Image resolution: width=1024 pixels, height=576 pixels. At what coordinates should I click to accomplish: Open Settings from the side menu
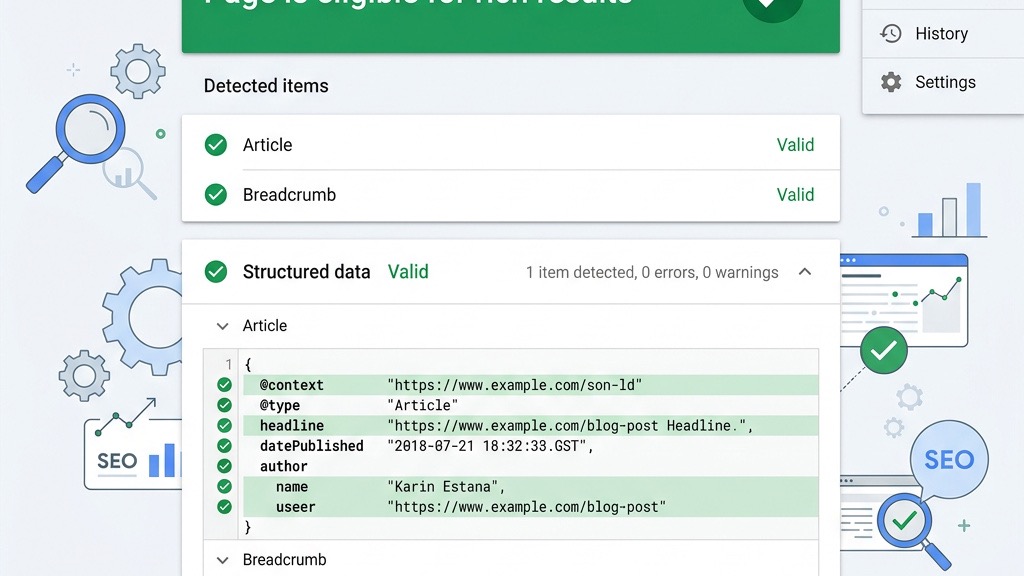point(945,82)
